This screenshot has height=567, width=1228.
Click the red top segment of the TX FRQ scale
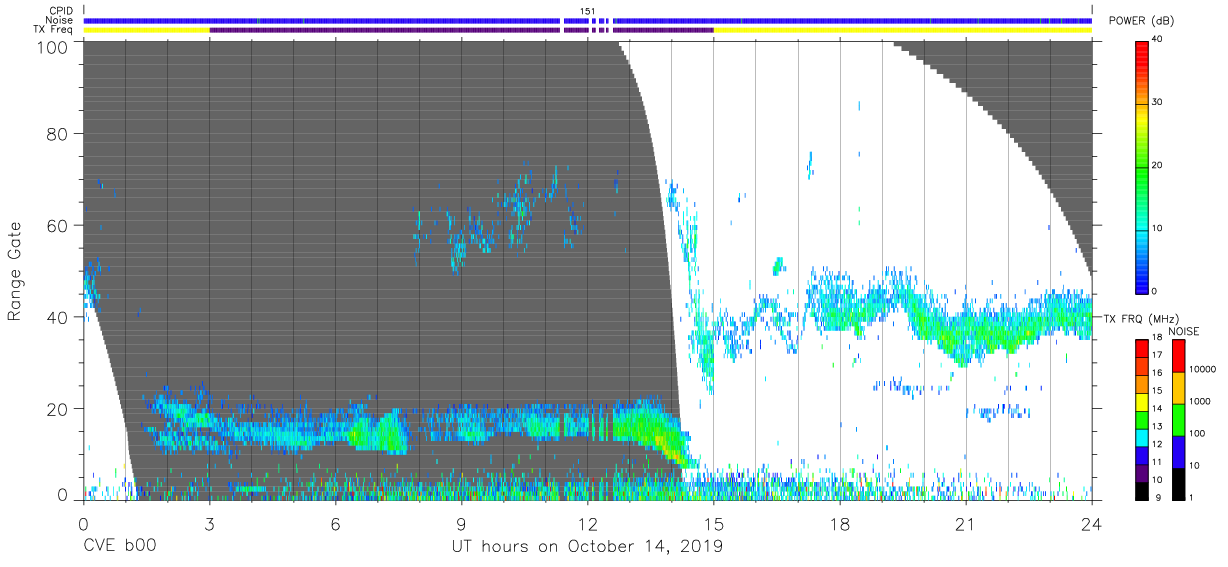(1141, 349)
